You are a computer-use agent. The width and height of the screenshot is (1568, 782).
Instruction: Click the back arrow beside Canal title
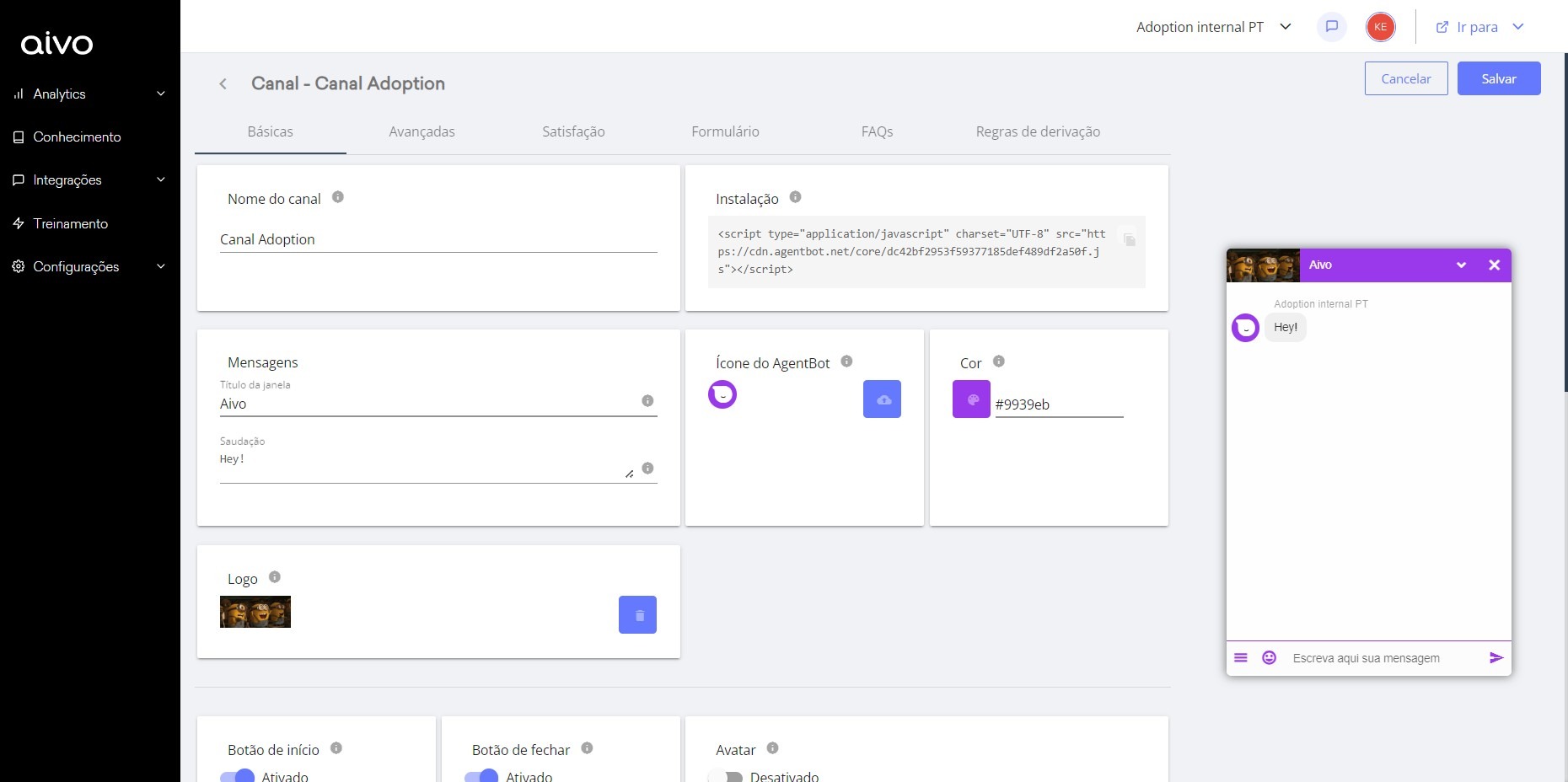click(x=223, y=83)
